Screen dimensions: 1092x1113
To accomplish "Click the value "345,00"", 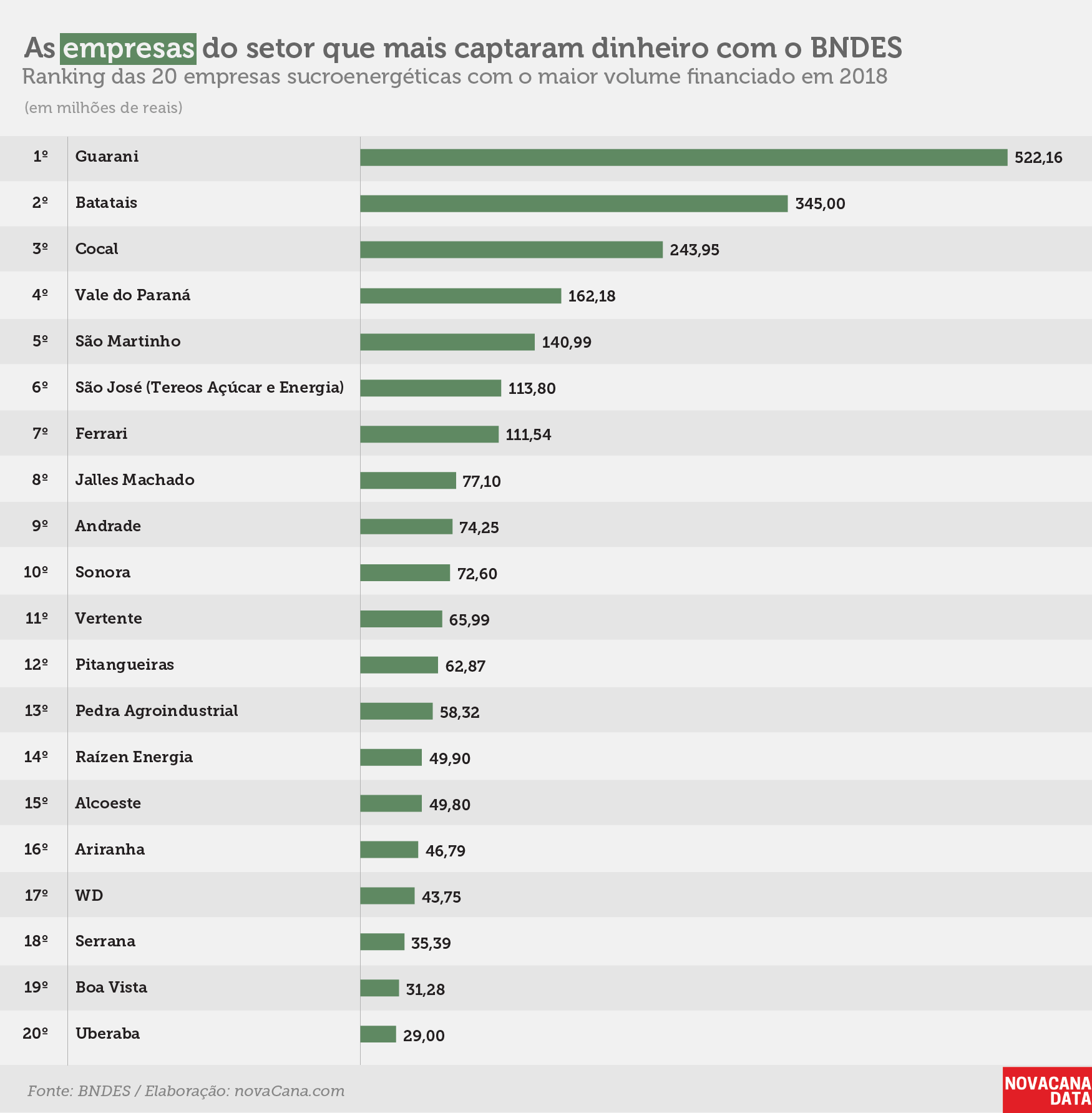I will tap(820, 204).
